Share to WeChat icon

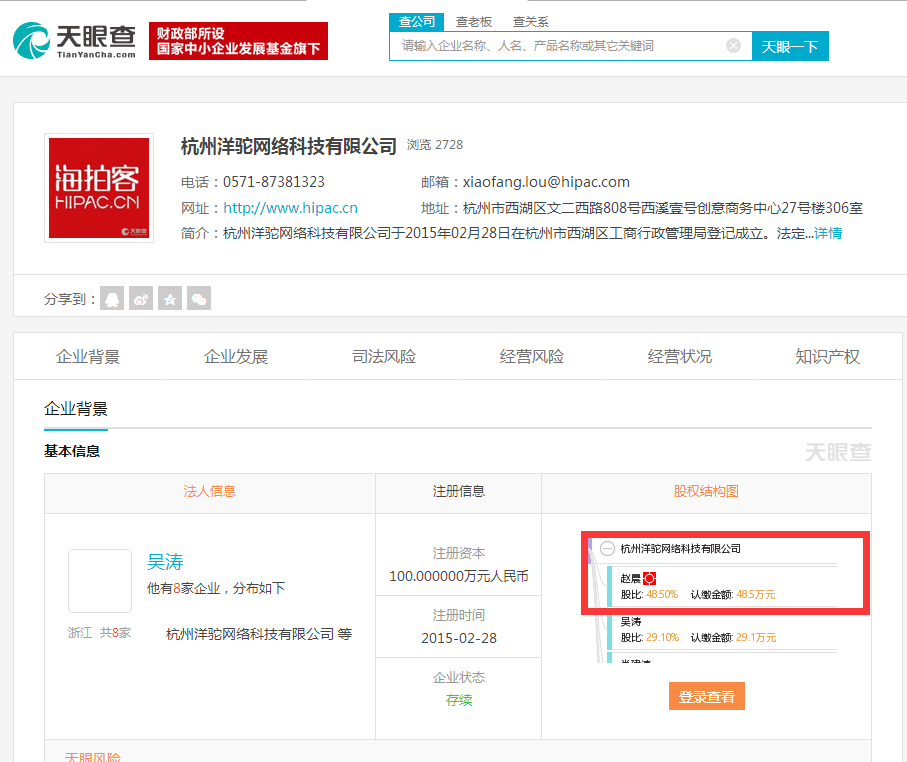199,299
